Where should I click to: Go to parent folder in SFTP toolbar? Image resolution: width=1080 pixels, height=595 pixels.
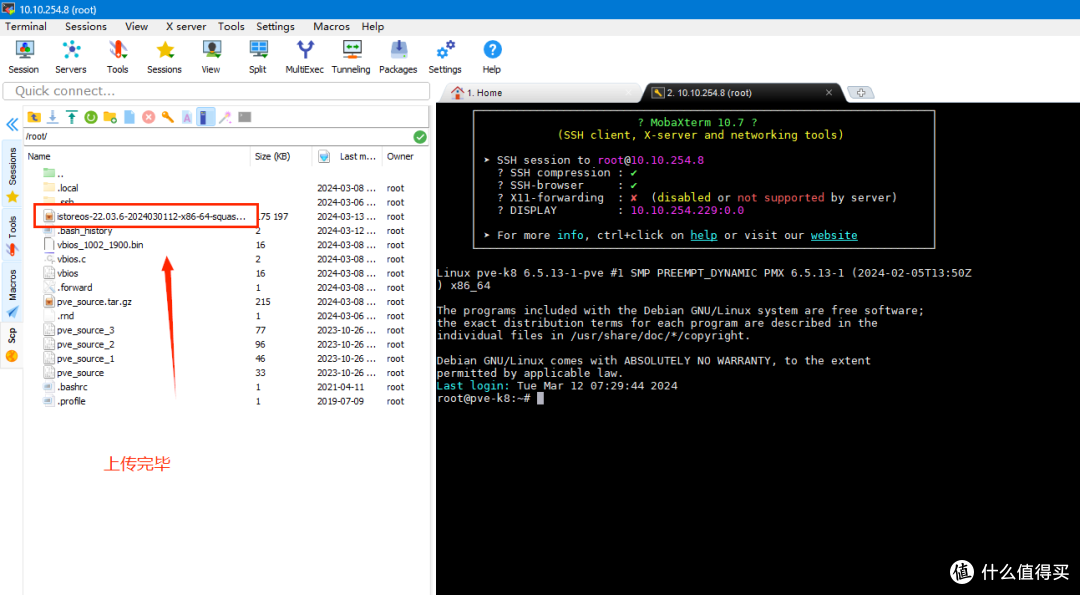(x=34, y=117)
